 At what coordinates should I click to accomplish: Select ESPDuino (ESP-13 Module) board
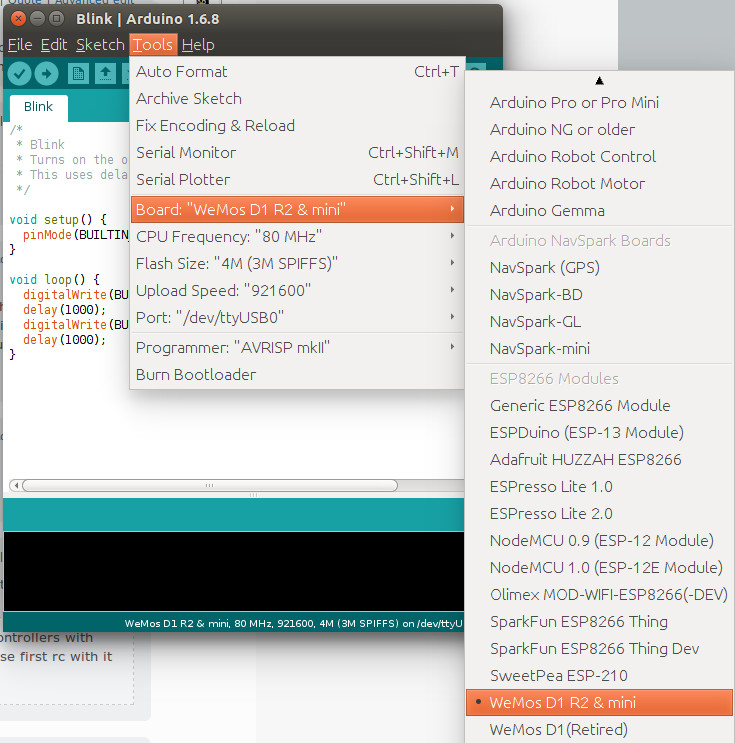coord(599,433)
